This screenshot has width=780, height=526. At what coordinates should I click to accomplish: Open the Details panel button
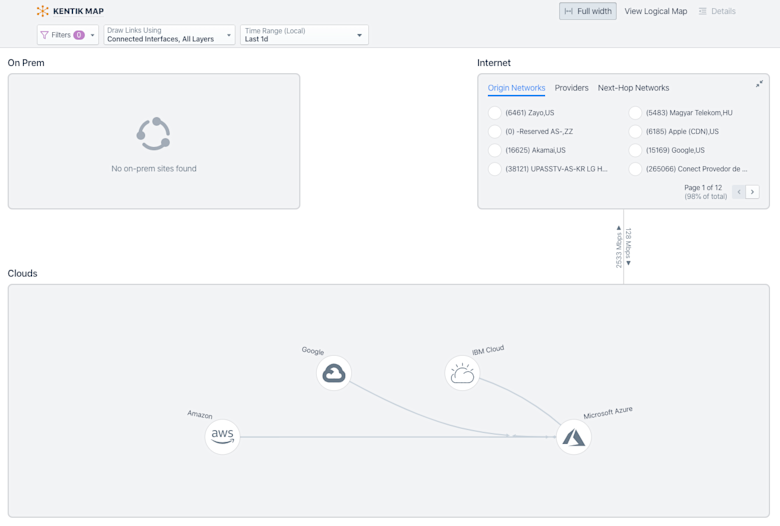(717, 11)
